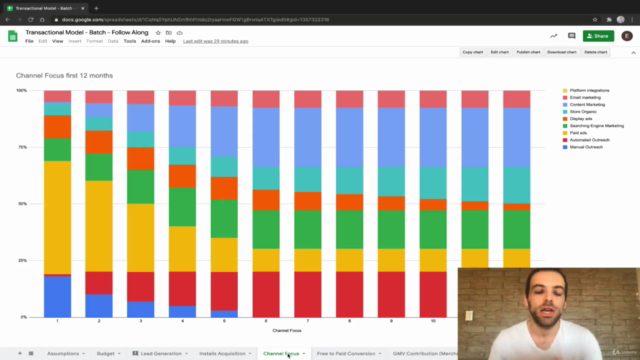
Task: Select Platform Integrations legend swatch
Action: tap(565, 91)
